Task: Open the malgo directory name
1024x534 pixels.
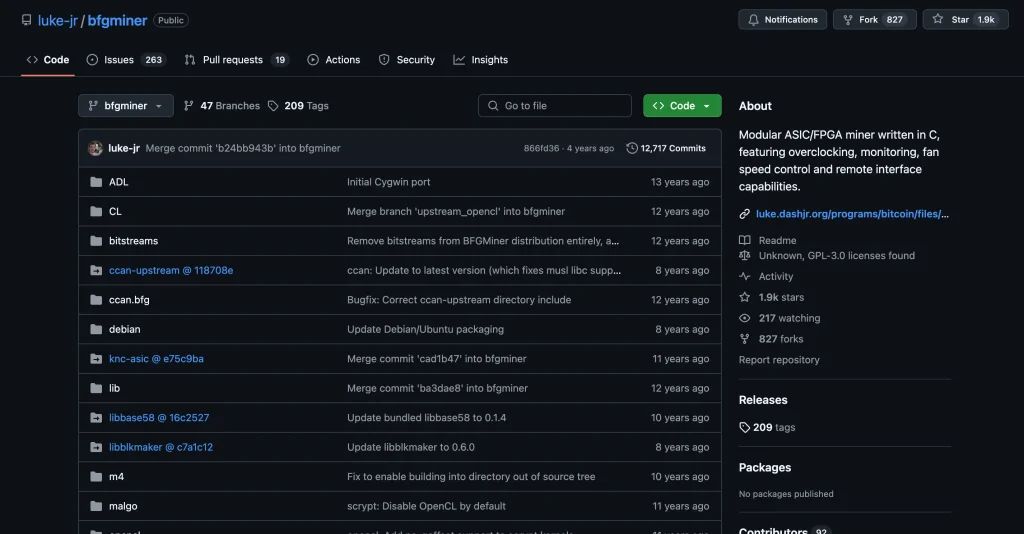Action: tap(123, 506)
